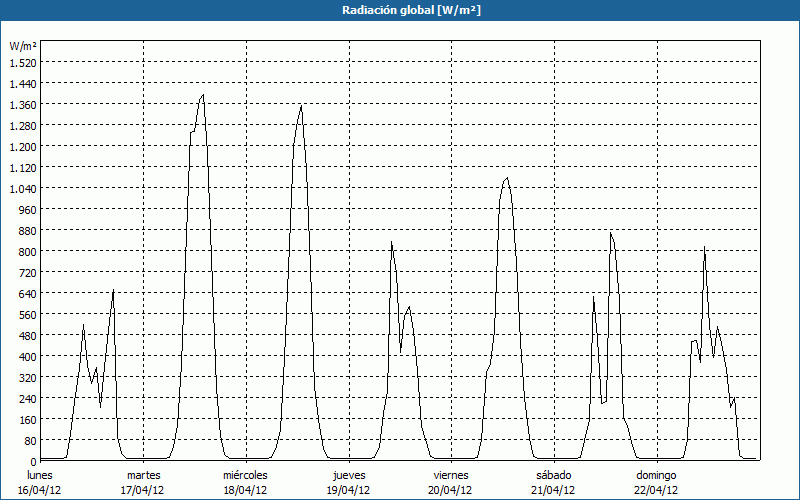The height and width of the screenshot is (500, 800).
Task: Click the 22/04/12 date label
Action: click(657, 490)
